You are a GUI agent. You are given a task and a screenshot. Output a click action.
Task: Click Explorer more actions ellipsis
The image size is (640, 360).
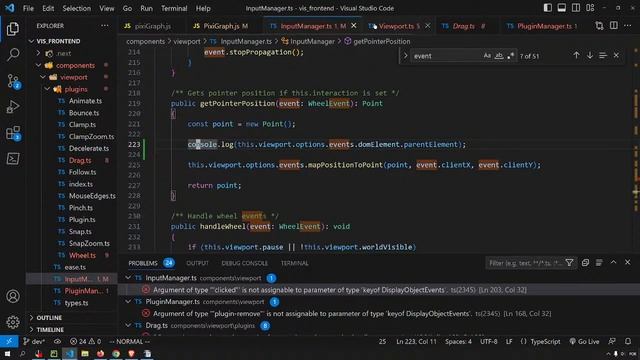coord(105,26)
